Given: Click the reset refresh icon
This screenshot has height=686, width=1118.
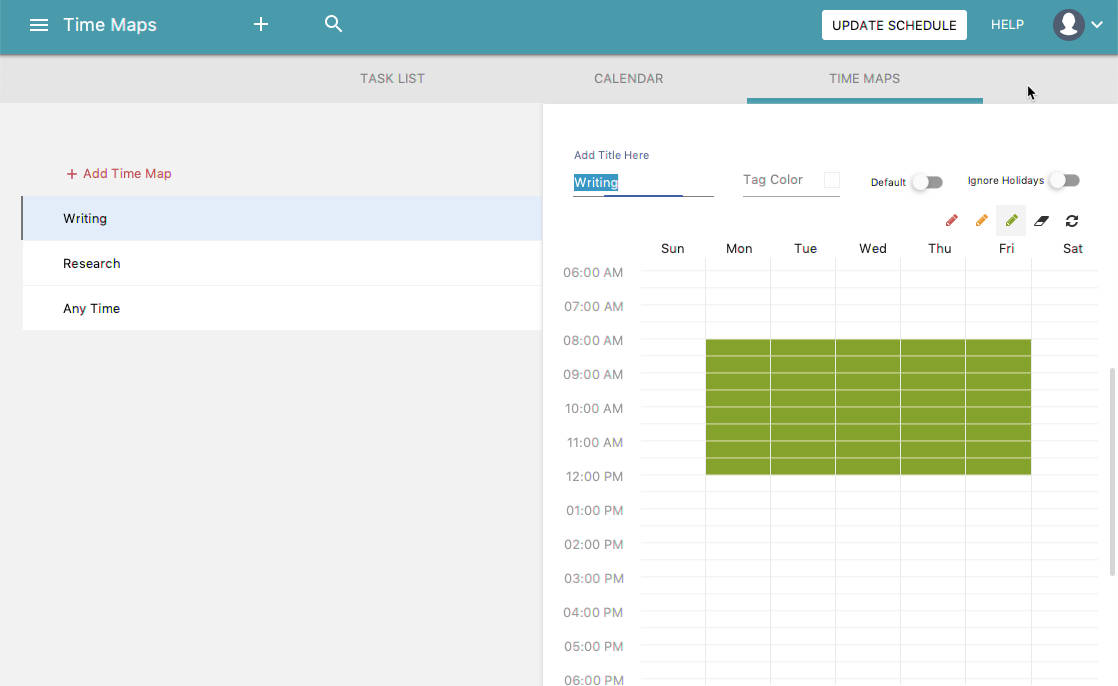Looking at the screenshot, I should 1072,220.
